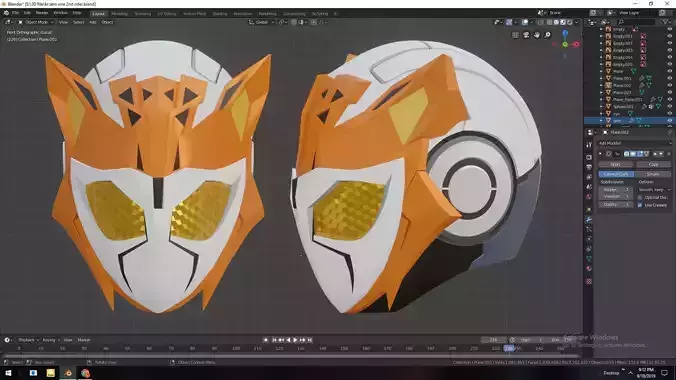Open the Render menu
Viewport: 676px width, 380px height.
pos(42,13)
